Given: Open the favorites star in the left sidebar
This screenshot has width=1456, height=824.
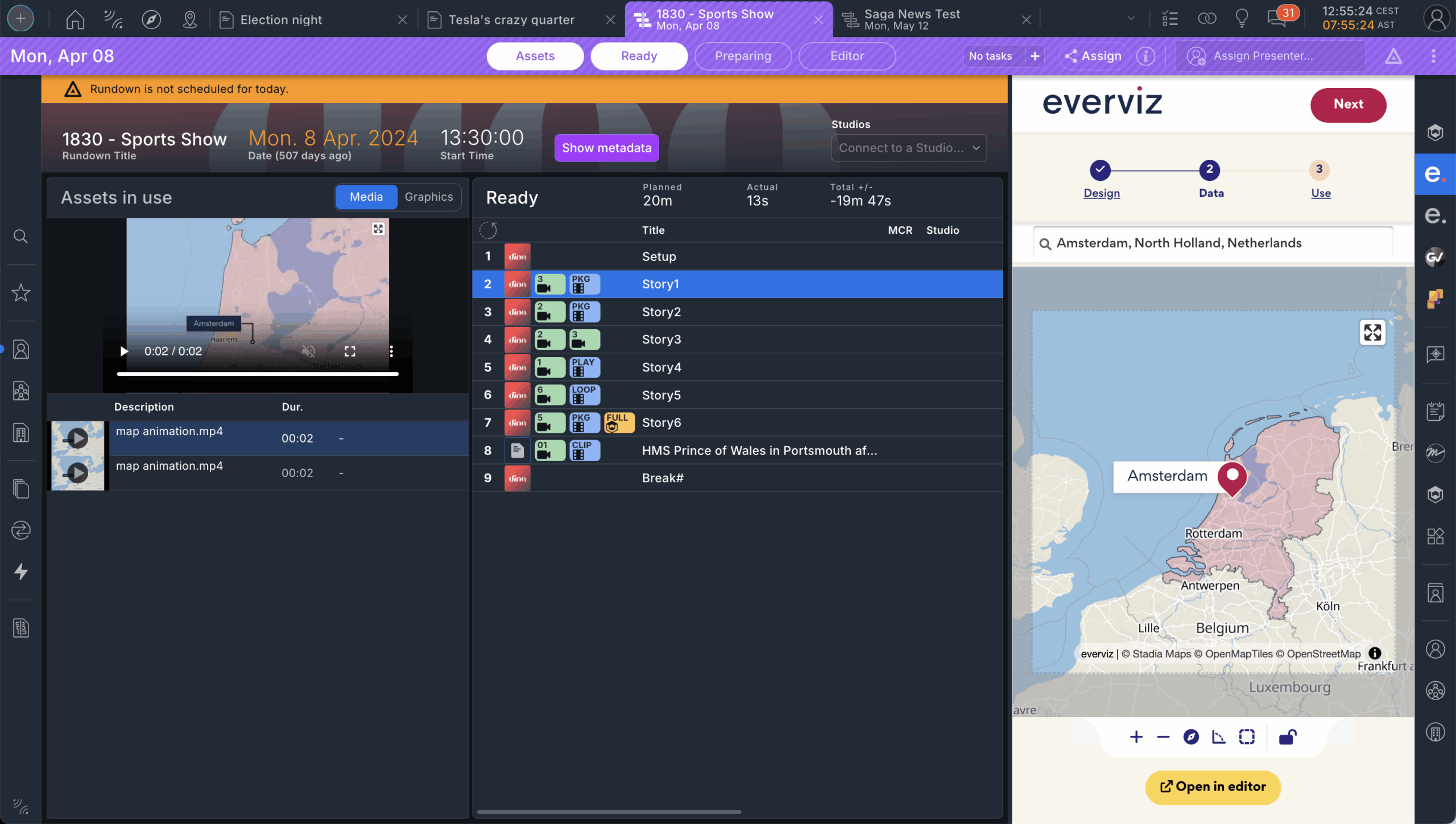Looking at the screenshot, I should tap(20, 293).
